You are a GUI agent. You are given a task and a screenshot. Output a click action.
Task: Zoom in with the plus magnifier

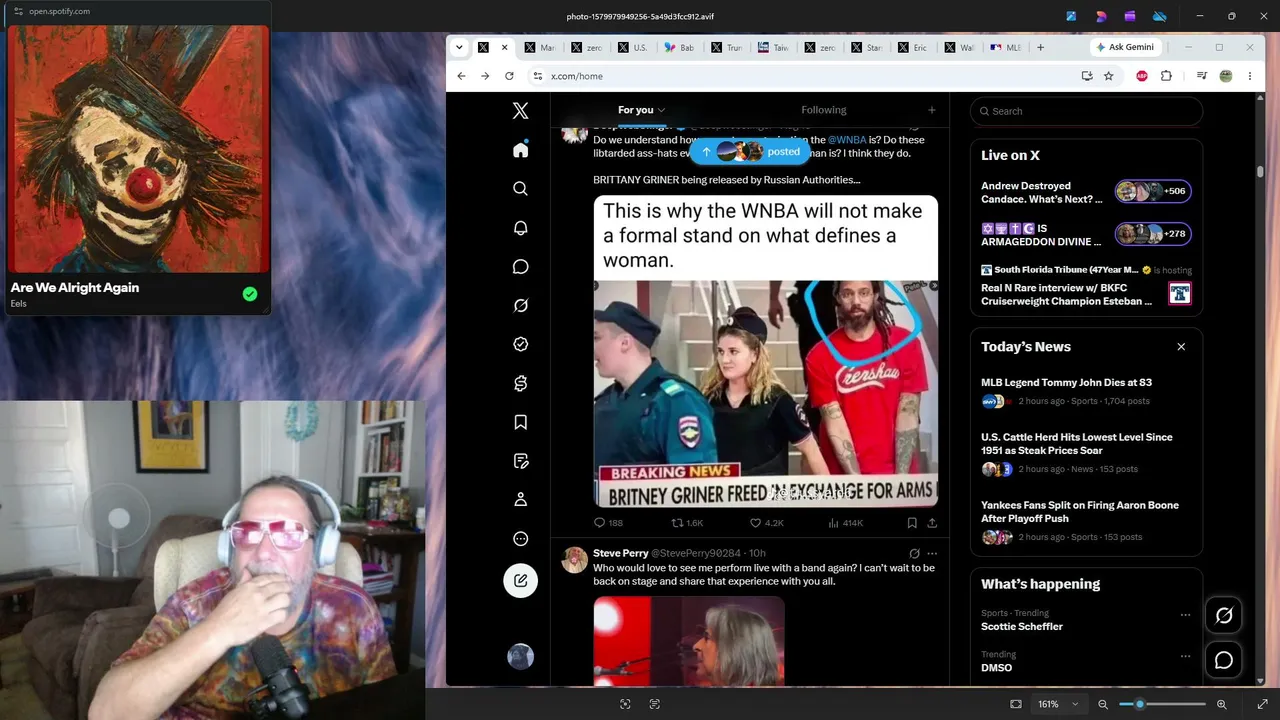pos(1221,704)
